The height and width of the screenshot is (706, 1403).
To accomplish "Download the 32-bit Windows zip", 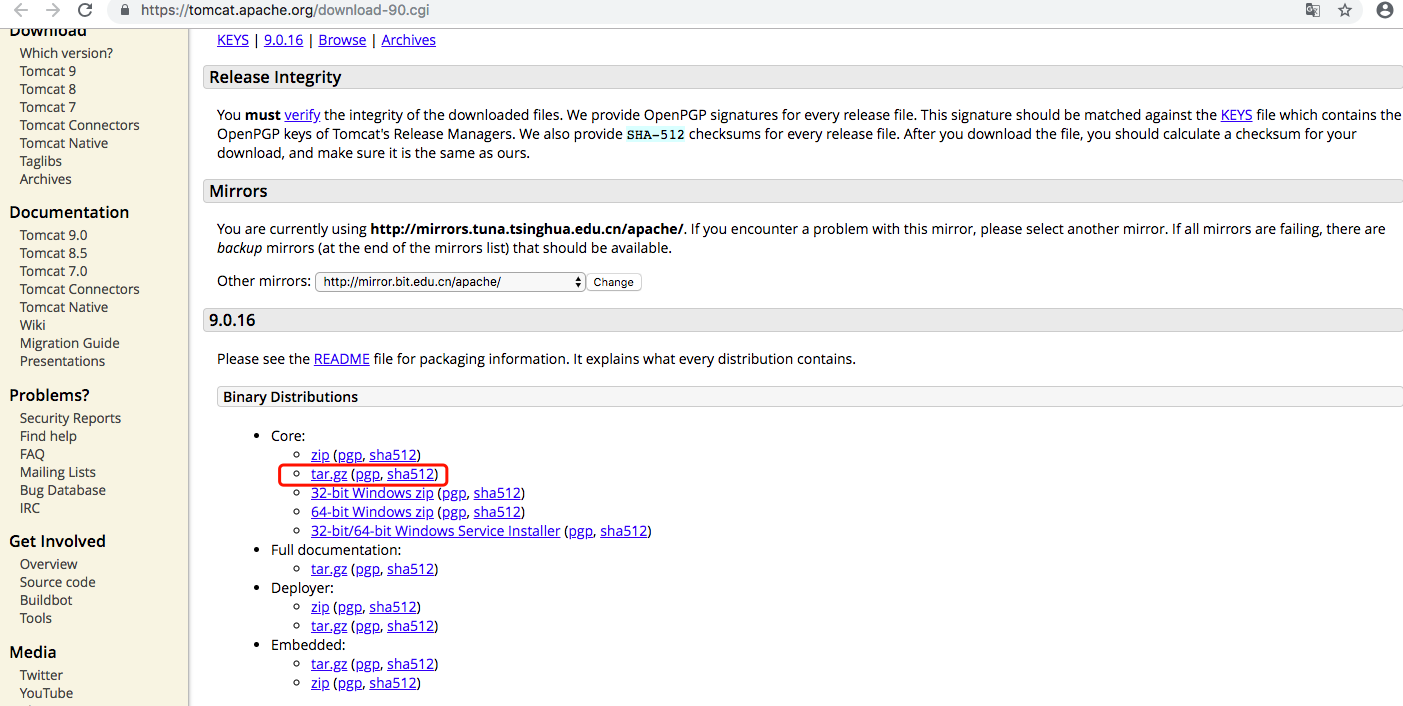I will (x=372, y=493).
